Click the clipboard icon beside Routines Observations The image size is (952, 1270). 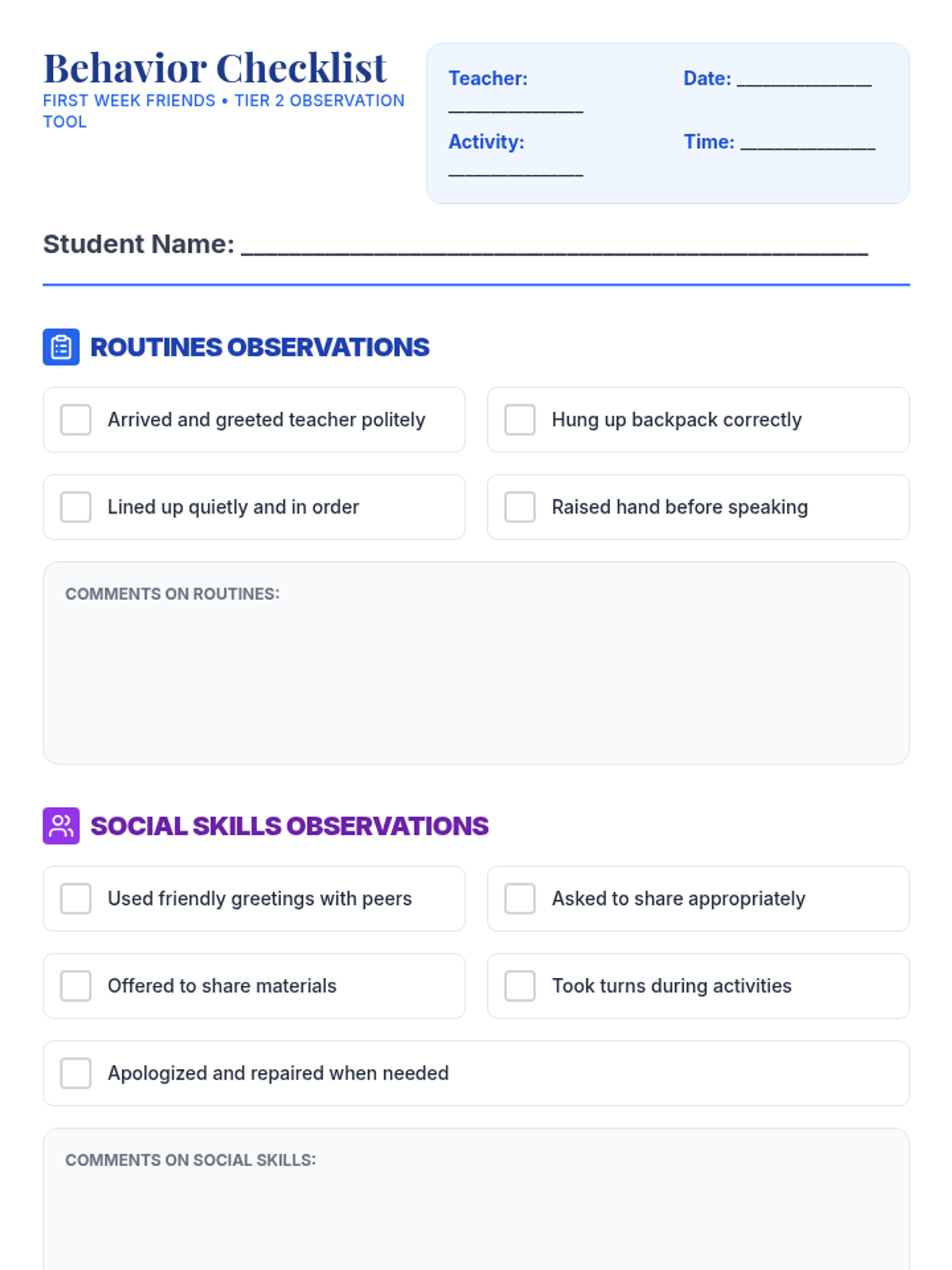(61, 347)
